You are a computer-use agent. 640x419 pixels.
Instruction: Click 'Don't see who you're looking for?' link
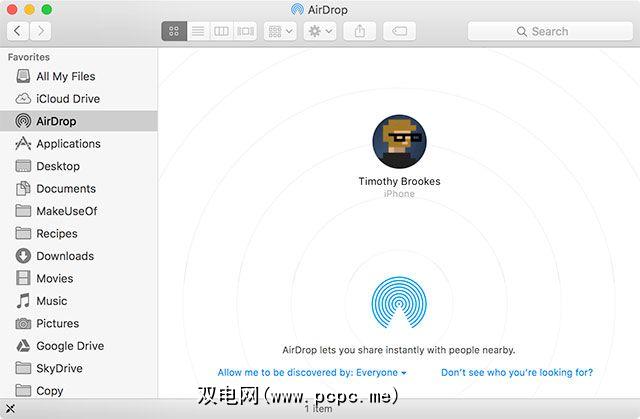point(517,372)
